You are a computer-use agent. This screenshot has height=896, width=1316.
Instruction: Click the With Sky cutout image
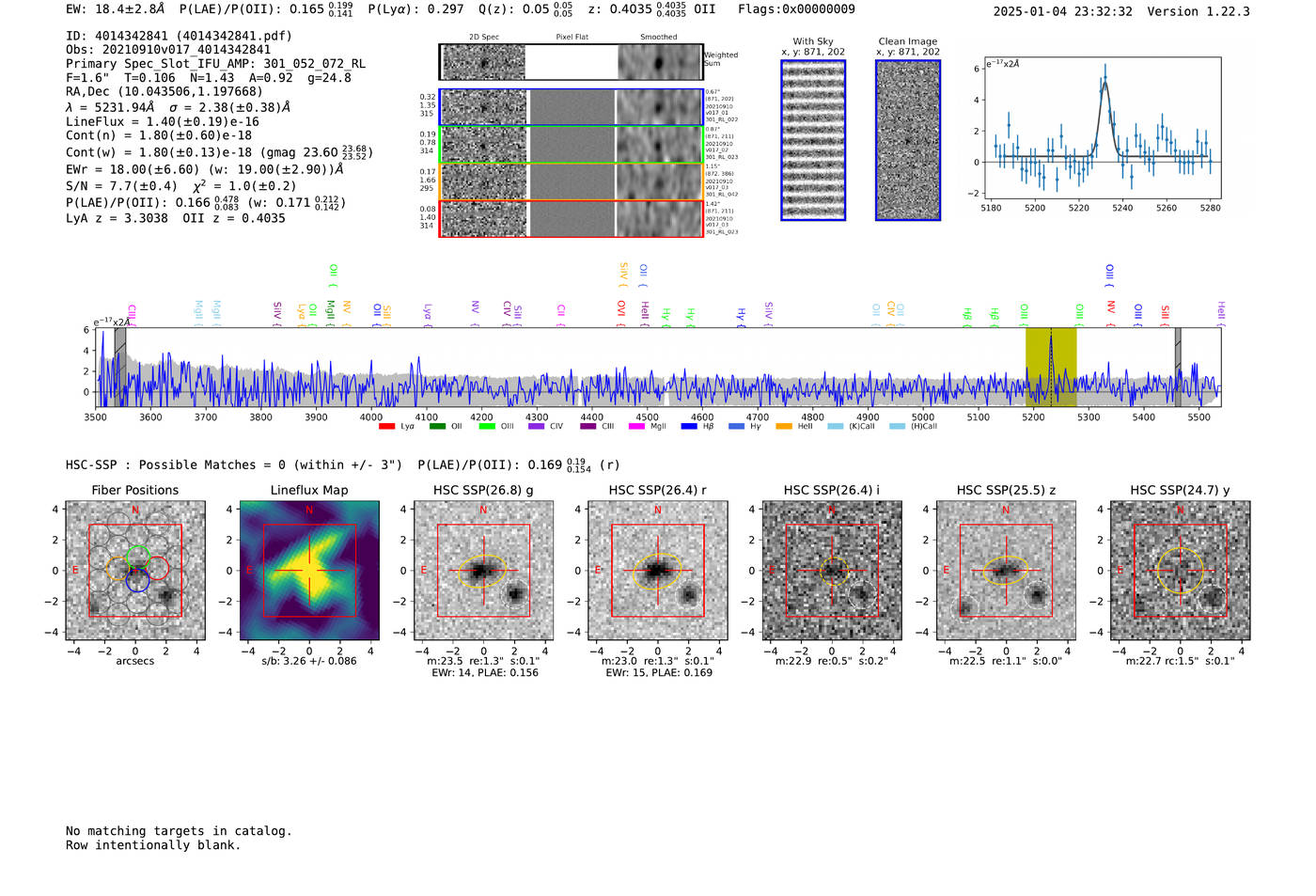click(x=813, y=140)
